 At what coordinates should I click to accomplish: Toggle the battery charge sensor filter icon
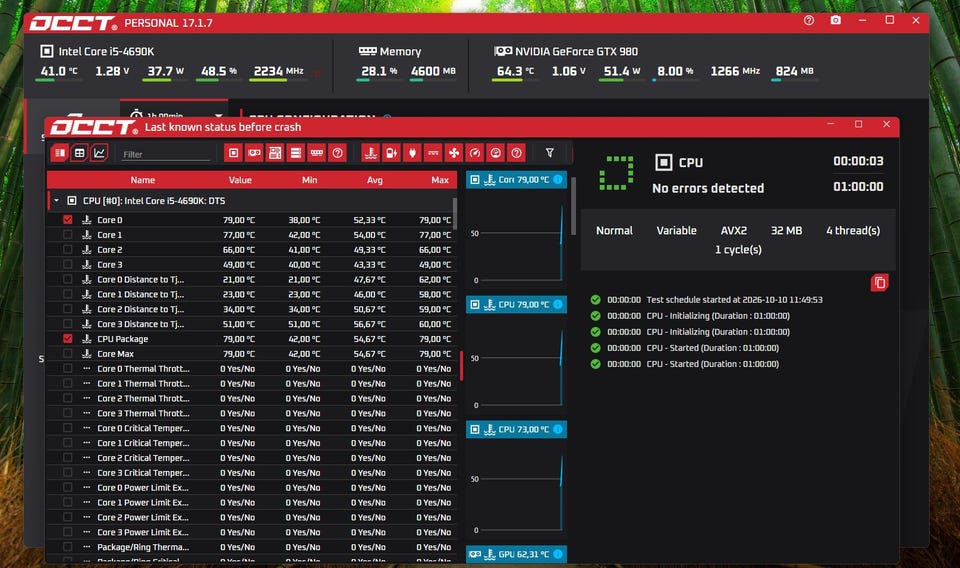(x=391, y=153)
